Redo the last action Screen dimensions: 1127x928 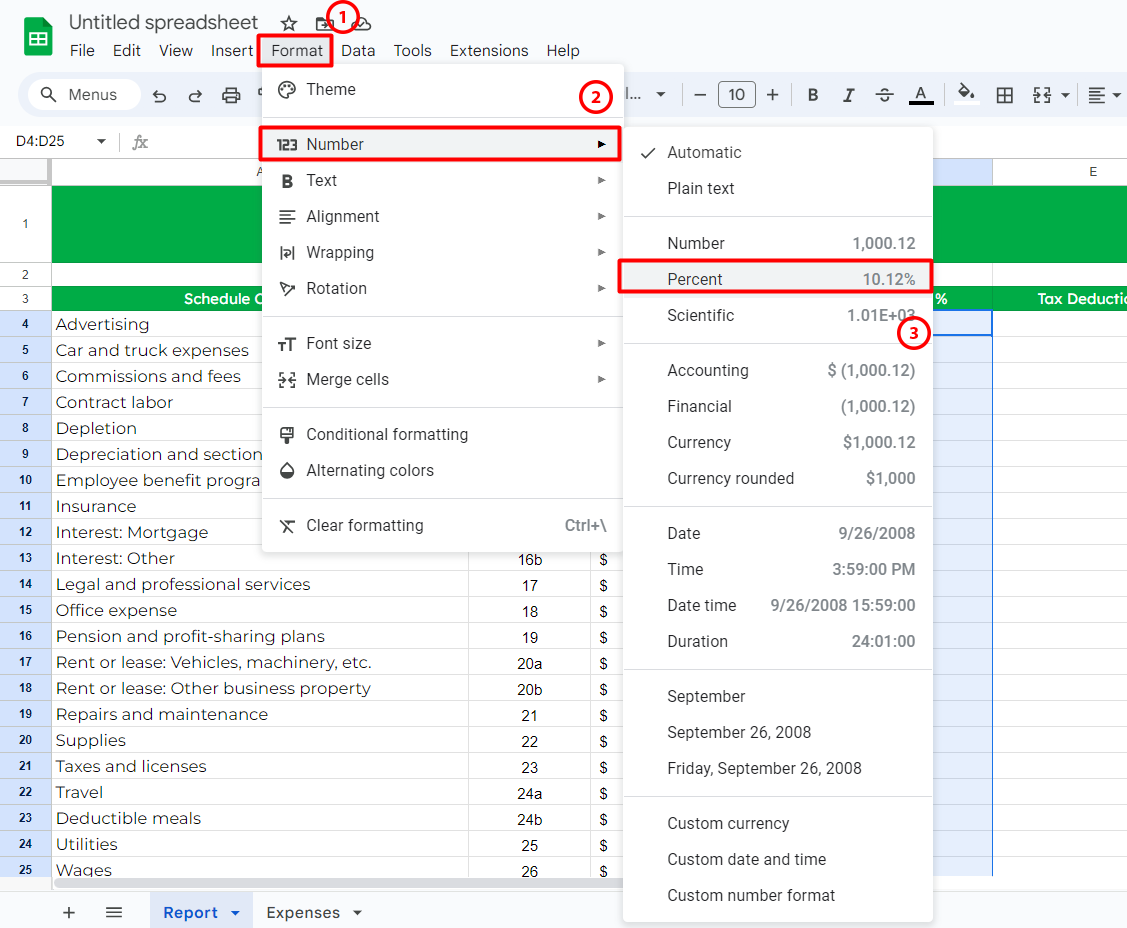tap(195, 95)
